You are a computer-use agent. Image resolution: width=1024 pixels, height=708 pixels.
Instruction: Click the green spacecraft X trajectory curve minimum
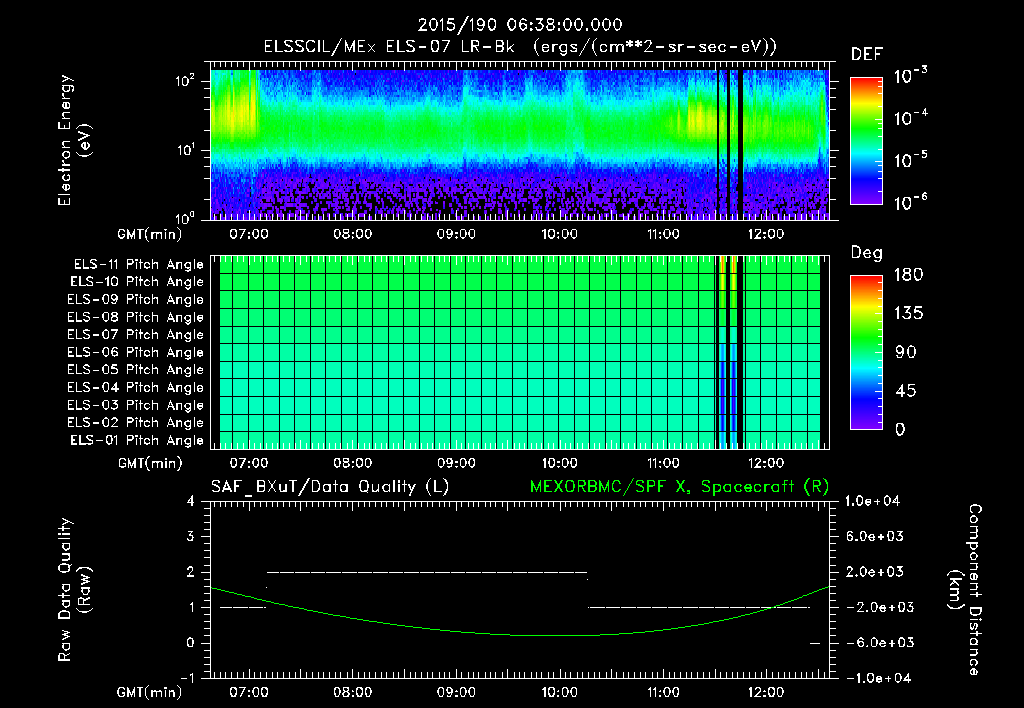click(x=560, y=635)
